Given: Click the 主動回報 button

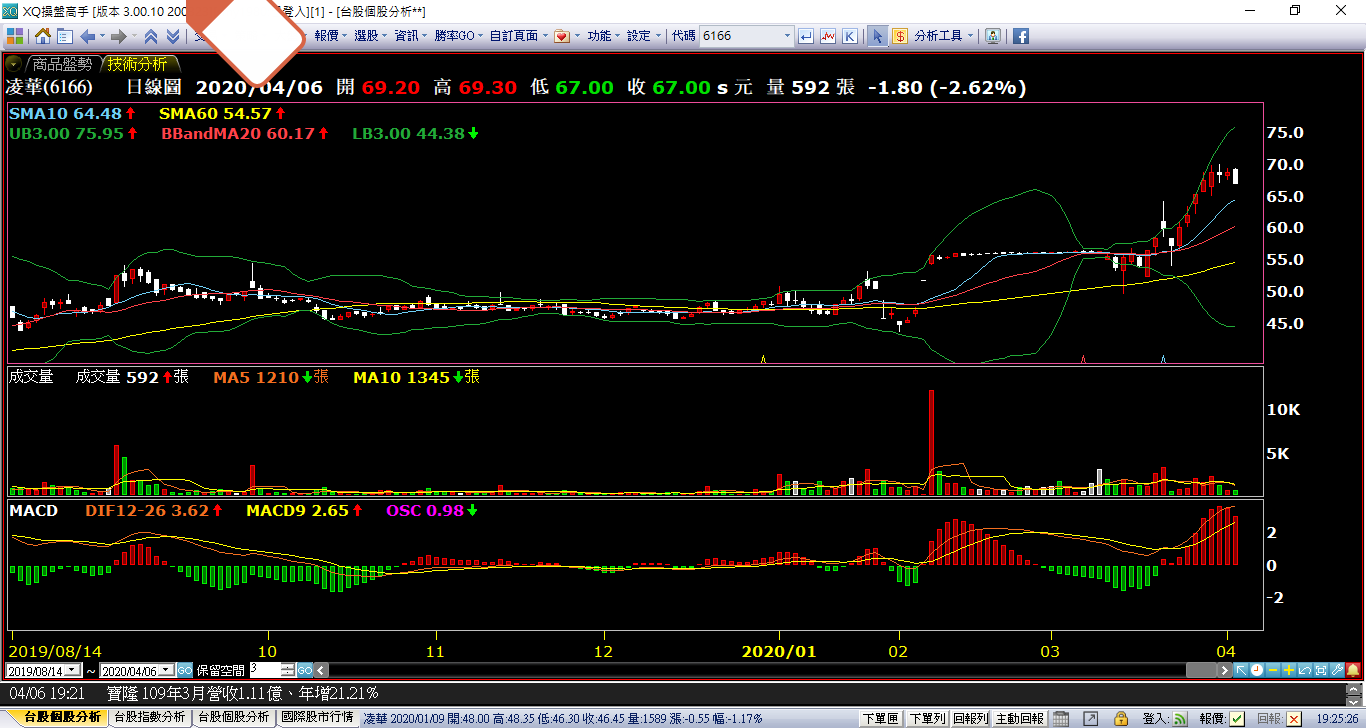Looking at the screenshot, I should click(1020, 718).
